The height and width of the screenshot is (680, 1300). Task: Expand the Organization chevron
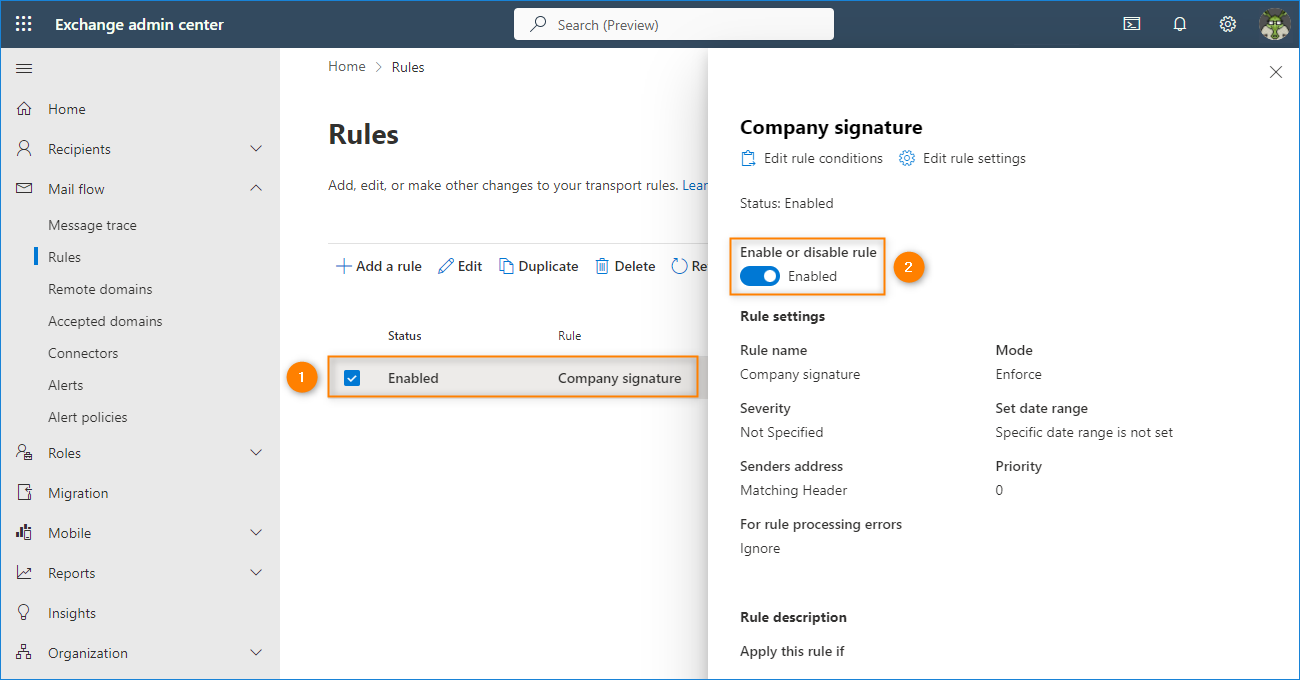click(x=256, y=653)
